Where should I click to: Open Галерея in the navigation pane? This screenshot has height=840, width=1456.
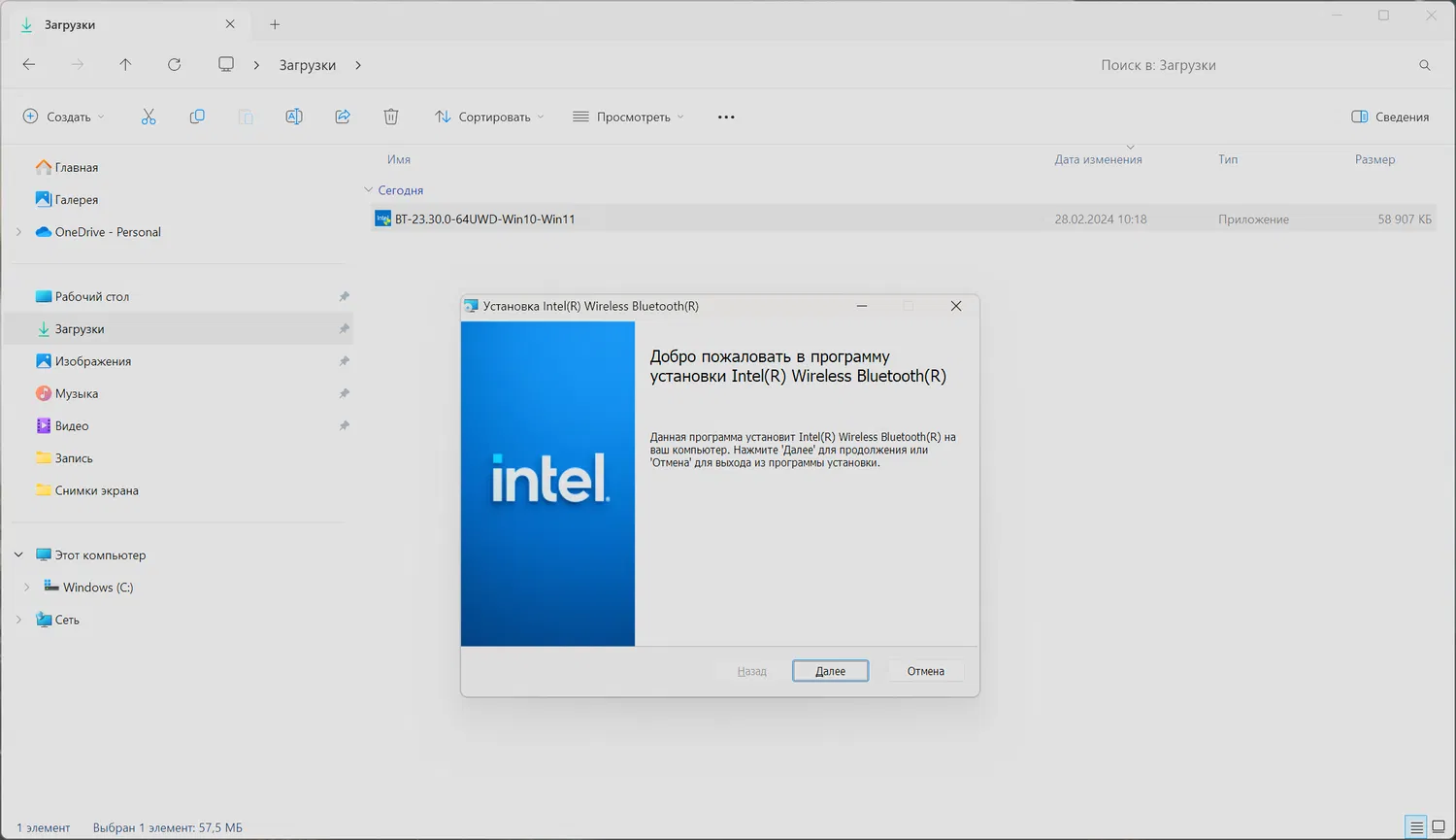77,200
